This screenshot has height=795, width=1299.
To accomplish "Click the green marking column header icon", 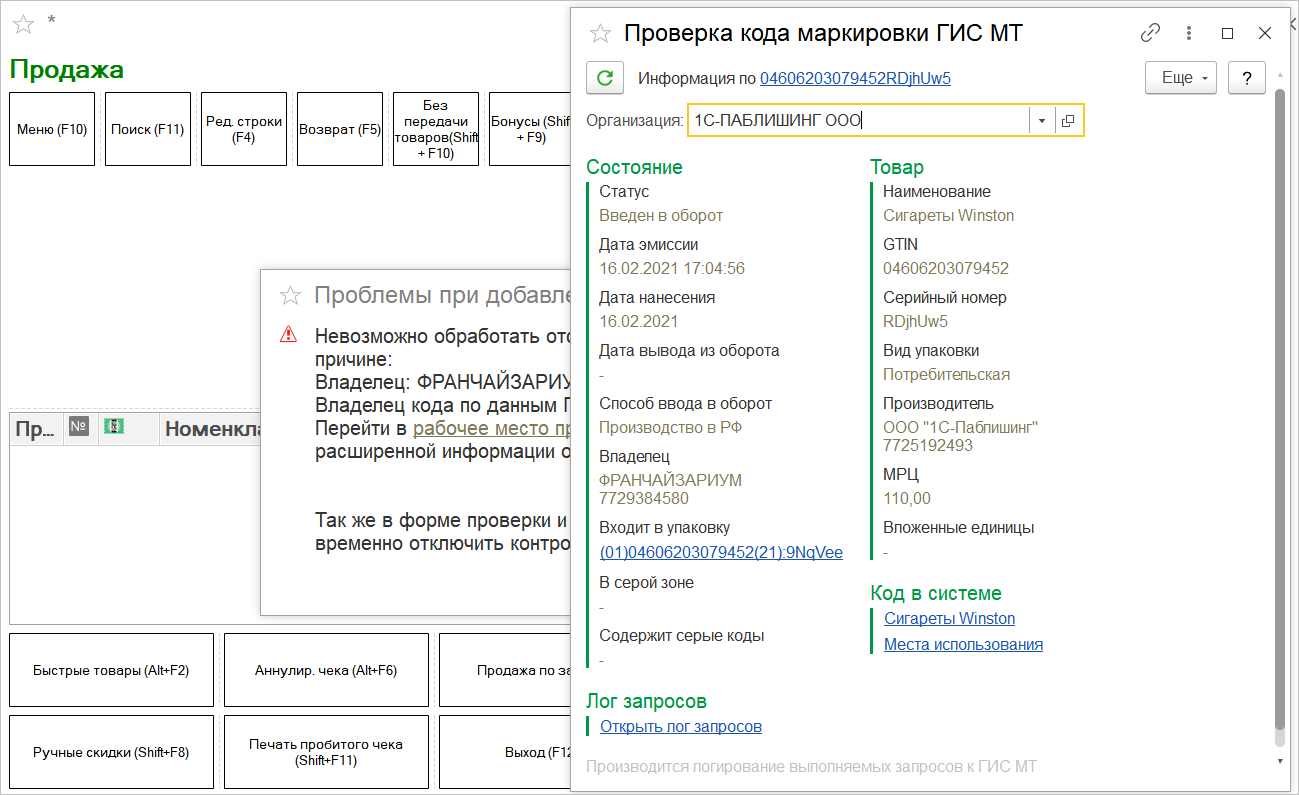I will tap(115, 427).
